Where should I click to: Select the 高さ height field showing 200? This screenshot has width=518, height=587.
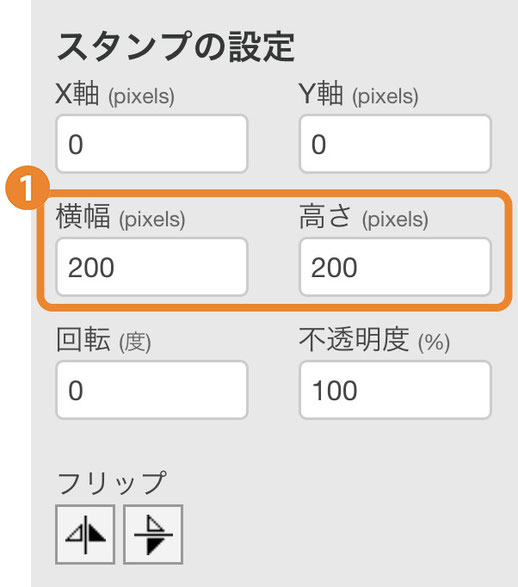click(395, 267)
